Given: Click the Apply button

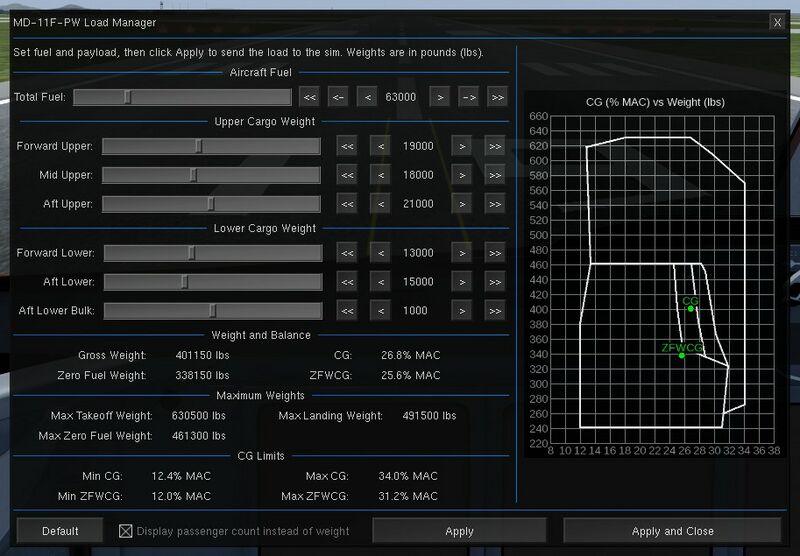Looking at the screenshot, I should (x=459, y=531).
